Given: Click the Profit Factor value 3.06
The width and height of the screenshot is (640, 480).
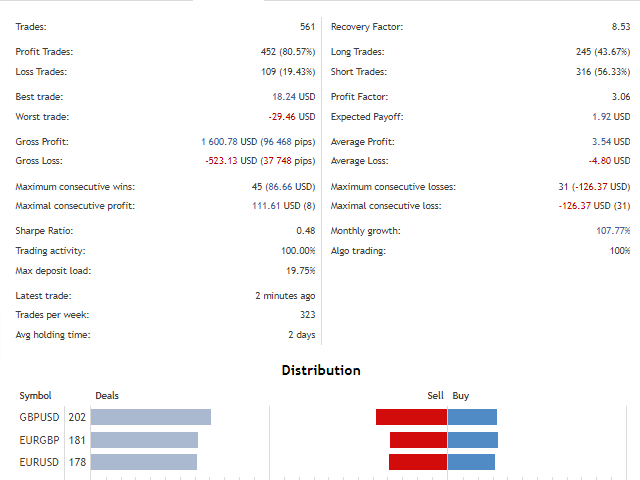Looking at the screenshot, I should click(x=620, y=97).
